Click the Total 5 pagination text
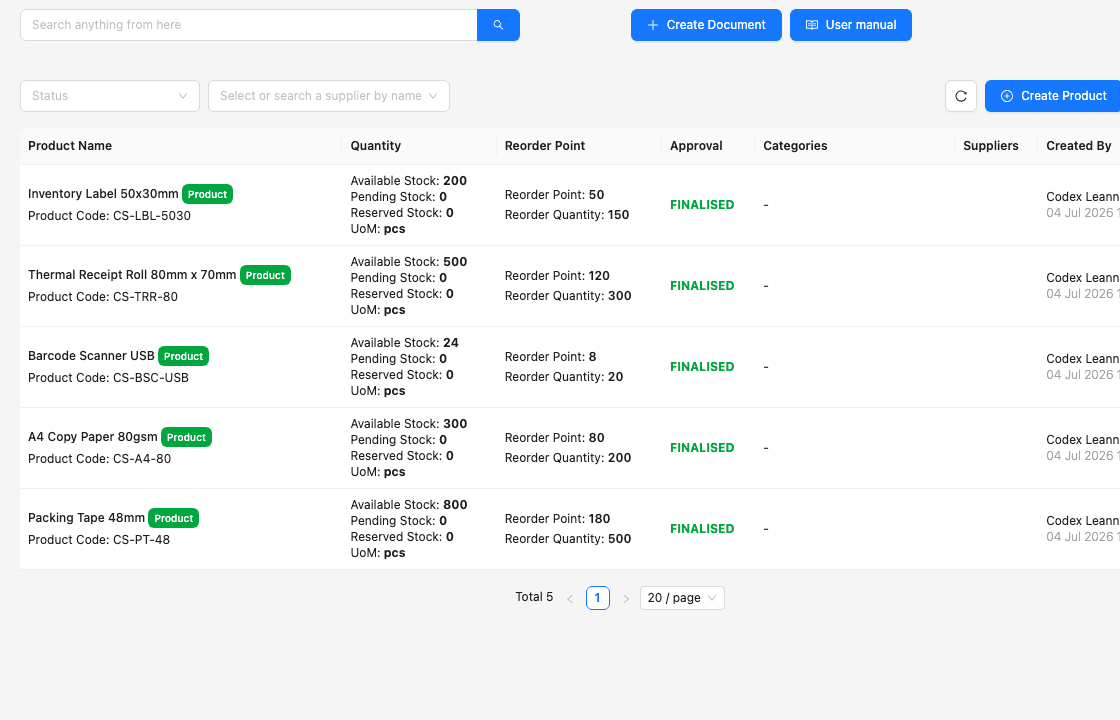 click(x=534, y=597)
